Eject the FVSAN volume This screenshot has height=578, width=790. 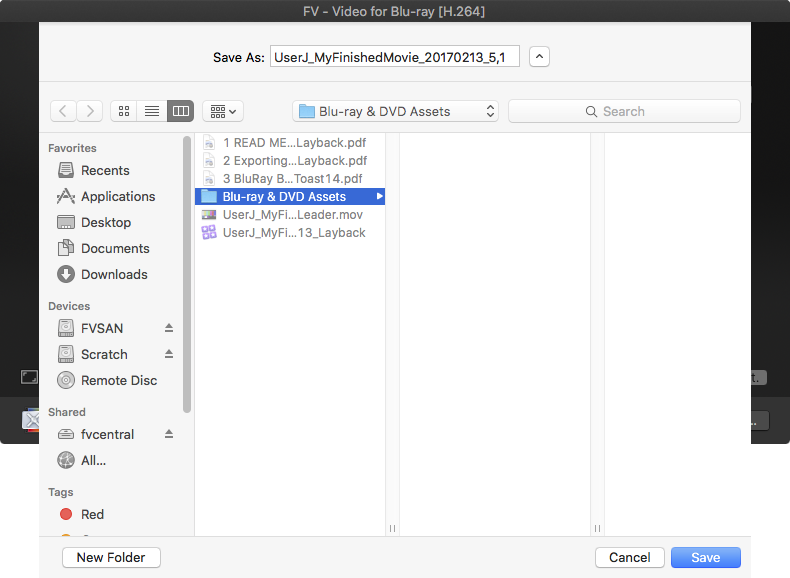[169, 328]
